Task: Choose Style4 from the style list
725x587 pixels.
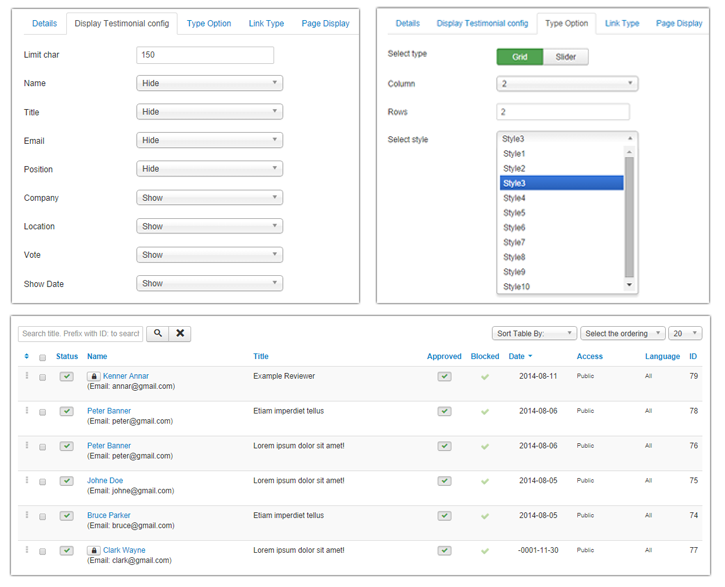Action: pyautogui.click(x=561, y=198)
